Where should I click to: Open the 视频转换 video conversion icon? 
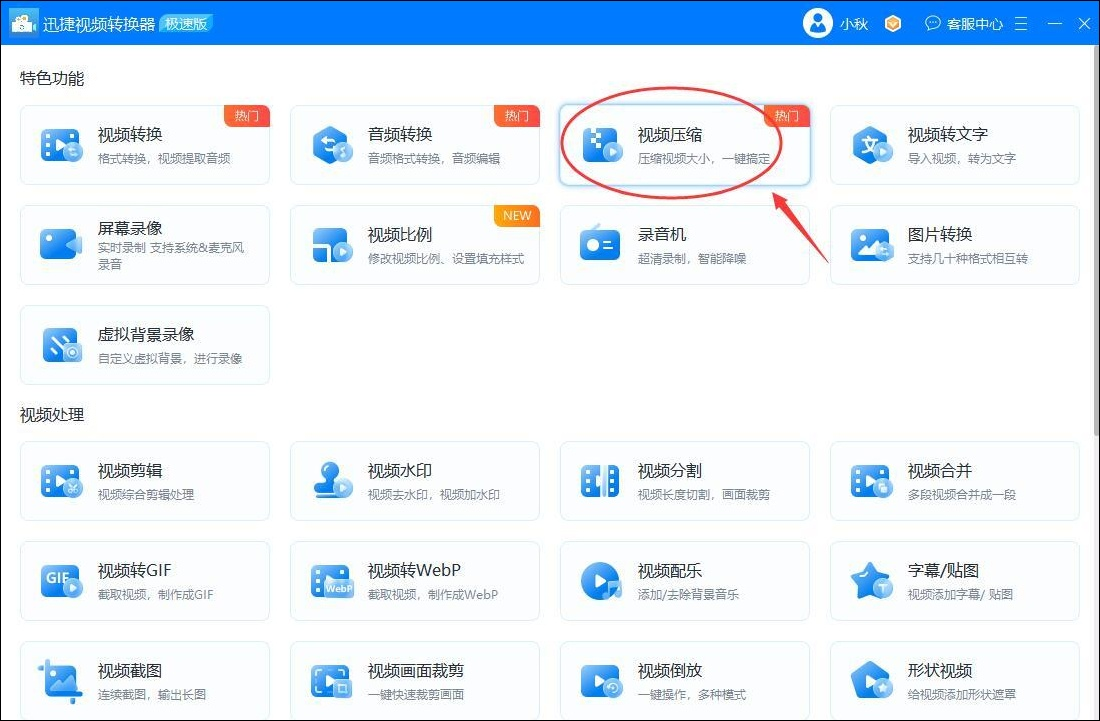pos(61,145)
